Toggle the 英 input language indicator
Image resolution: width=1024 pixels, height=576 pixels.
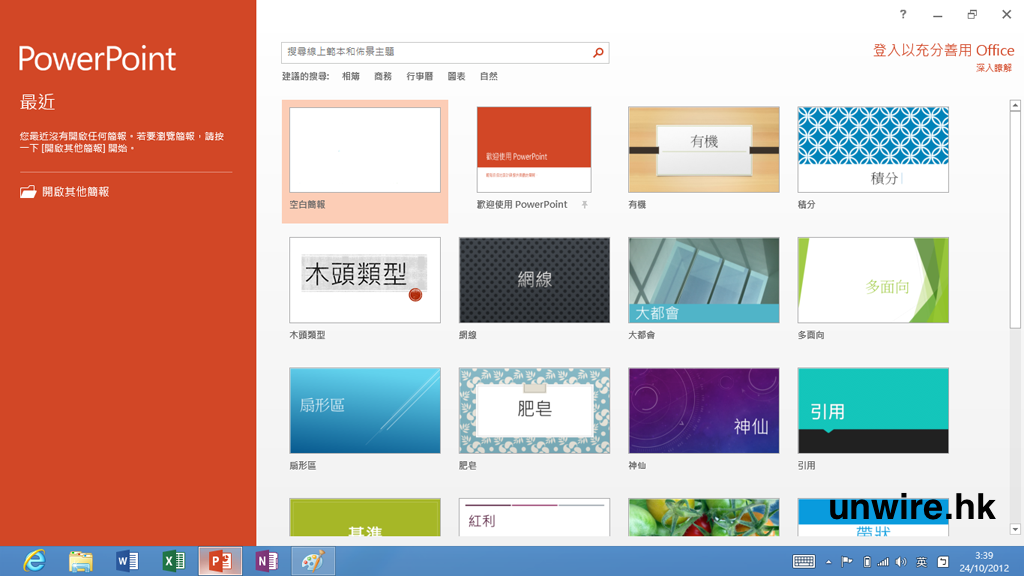coord(921,562)
